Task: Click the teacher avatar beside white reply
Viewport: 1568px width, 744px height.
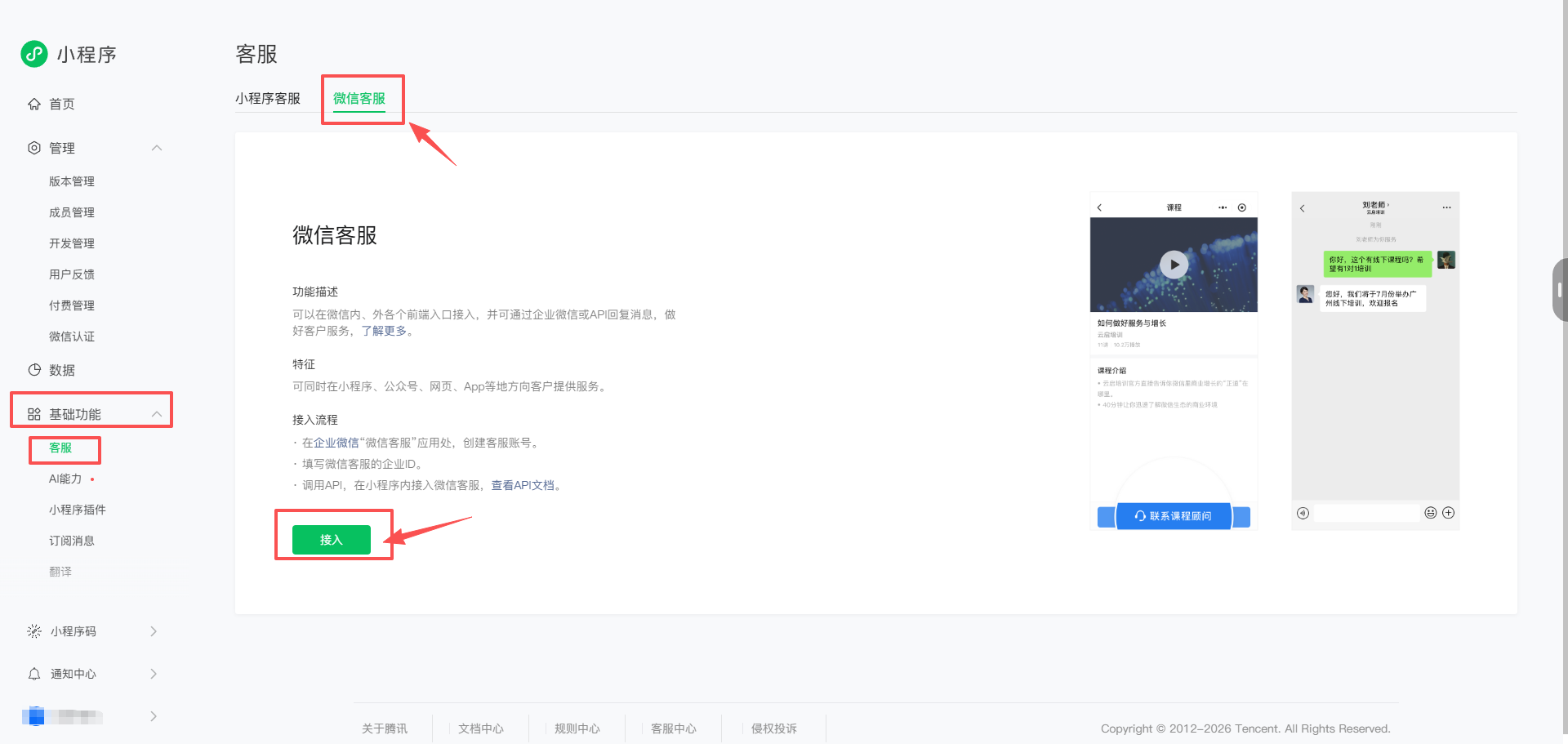Action: [1306, 294]
